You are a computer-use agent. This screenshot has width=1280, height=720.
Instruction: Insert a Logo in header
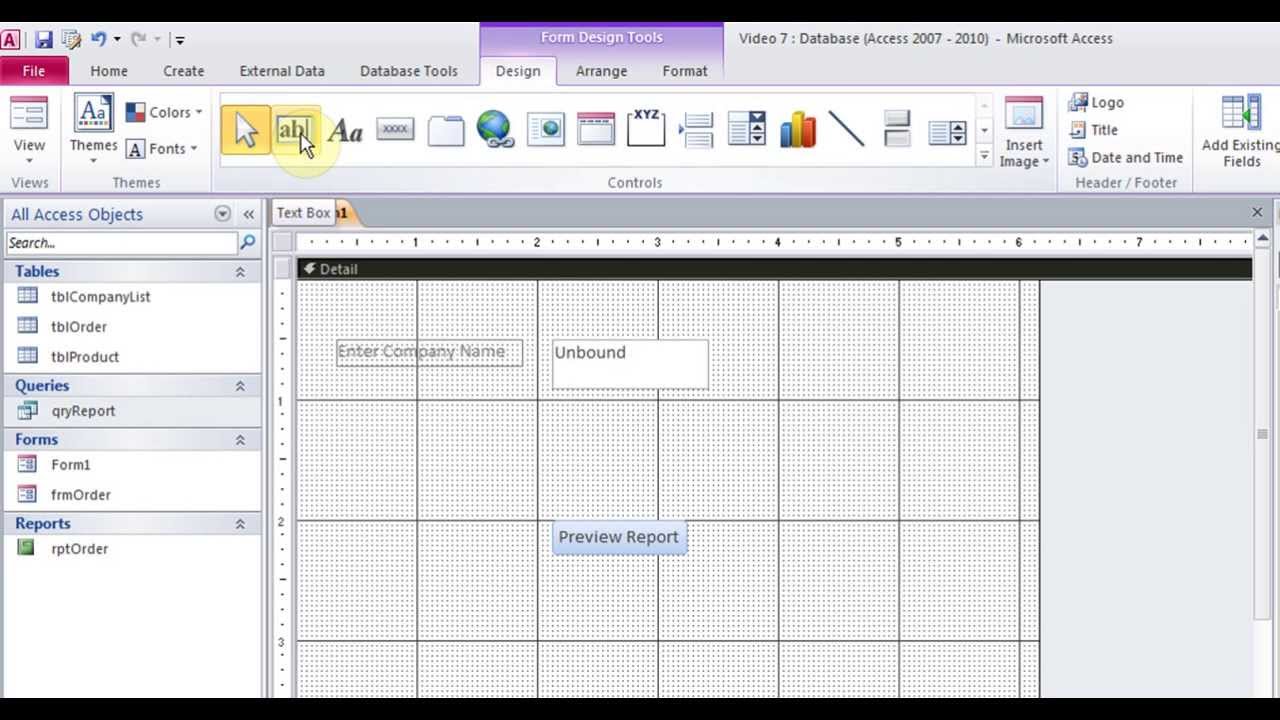pyautogui.click(x=1096, y=102)
